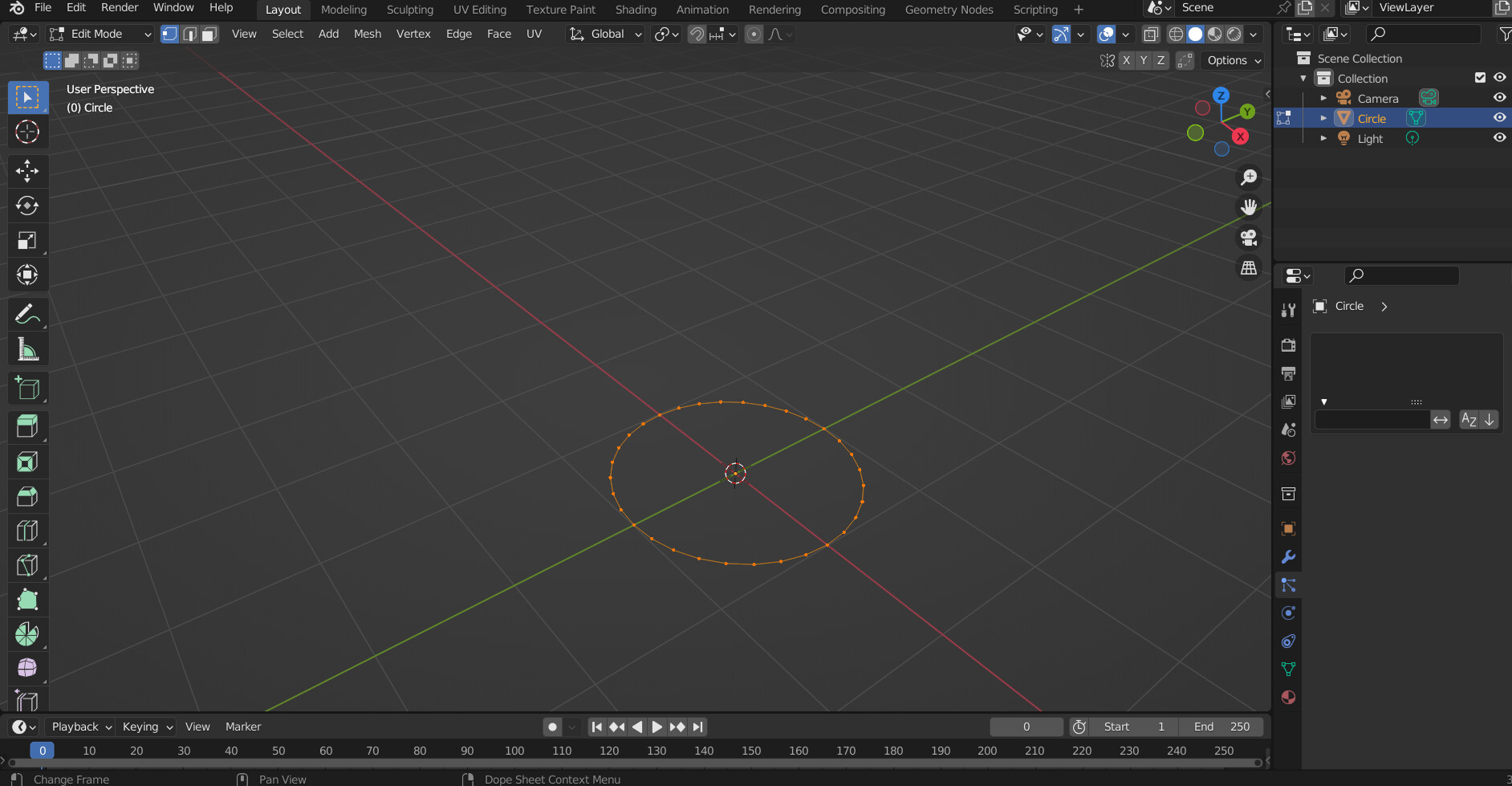Viewport: 1512px width, 786px height.
Task: Open the Options dropdown
Action: [x=1234, y=60]
